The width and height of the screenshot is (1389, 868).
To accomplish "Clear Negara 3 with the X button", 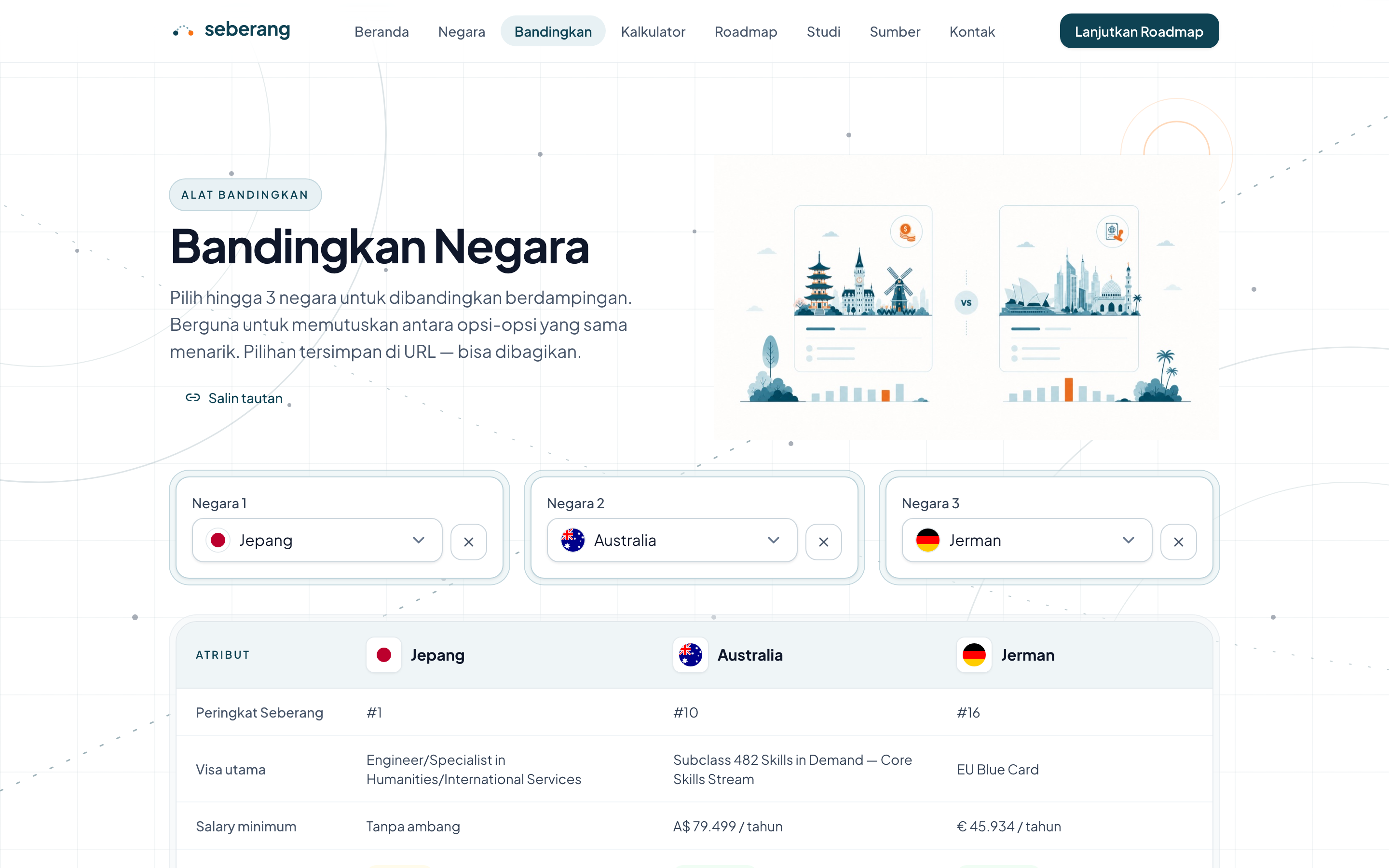I will pyautogui.click(x=1178, y=542).
